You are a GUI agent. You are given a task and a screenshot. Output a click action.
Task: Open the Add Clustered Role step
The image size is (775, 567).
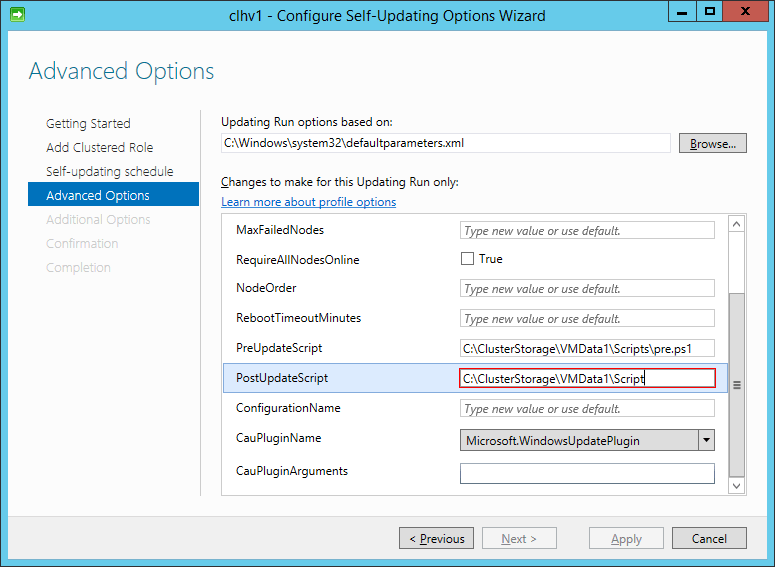[x=99, y=147]
